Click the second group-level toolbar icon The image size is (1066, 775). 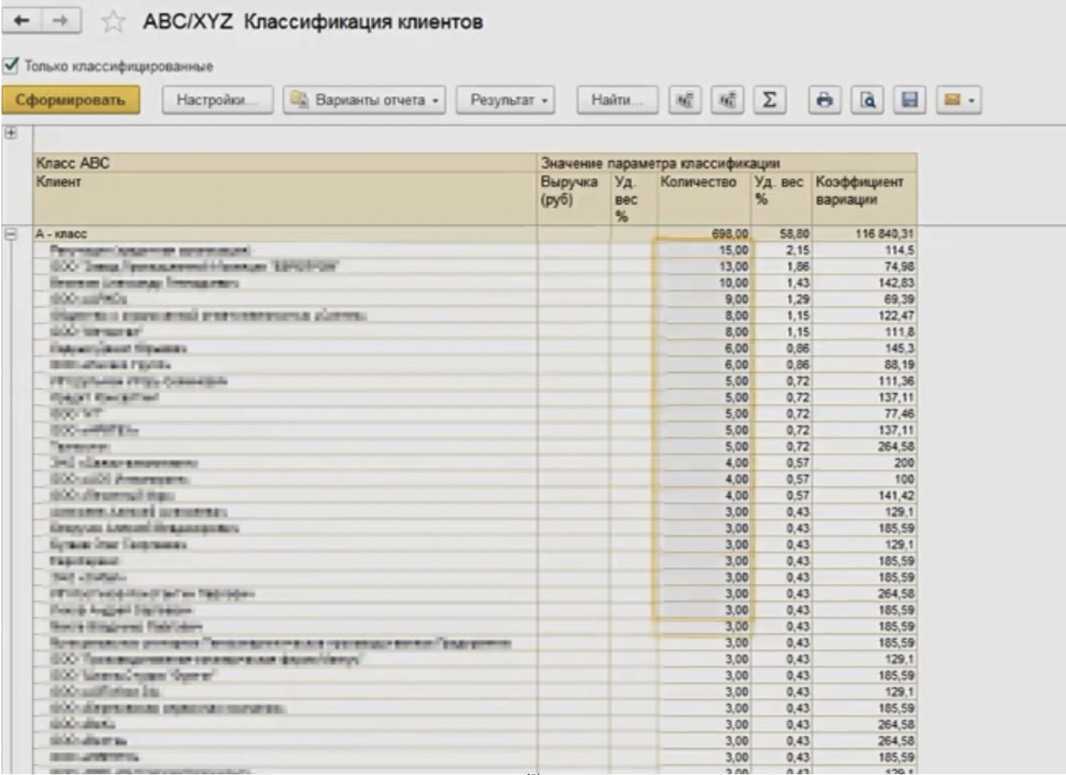tap(727, 100)
